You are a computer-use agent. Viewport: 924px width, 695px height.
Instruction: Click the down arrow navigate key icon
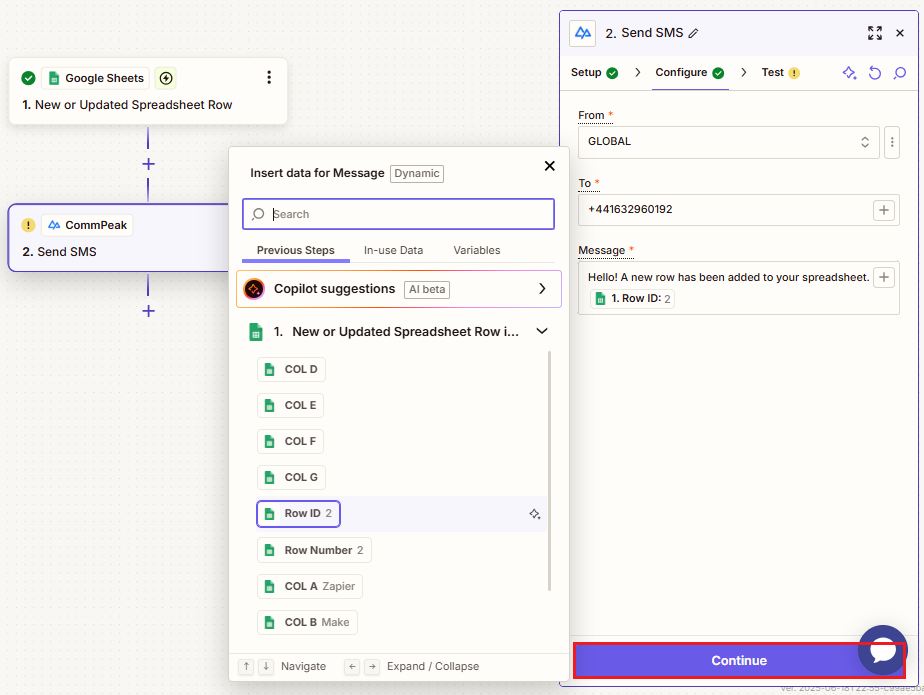(266, 666)
